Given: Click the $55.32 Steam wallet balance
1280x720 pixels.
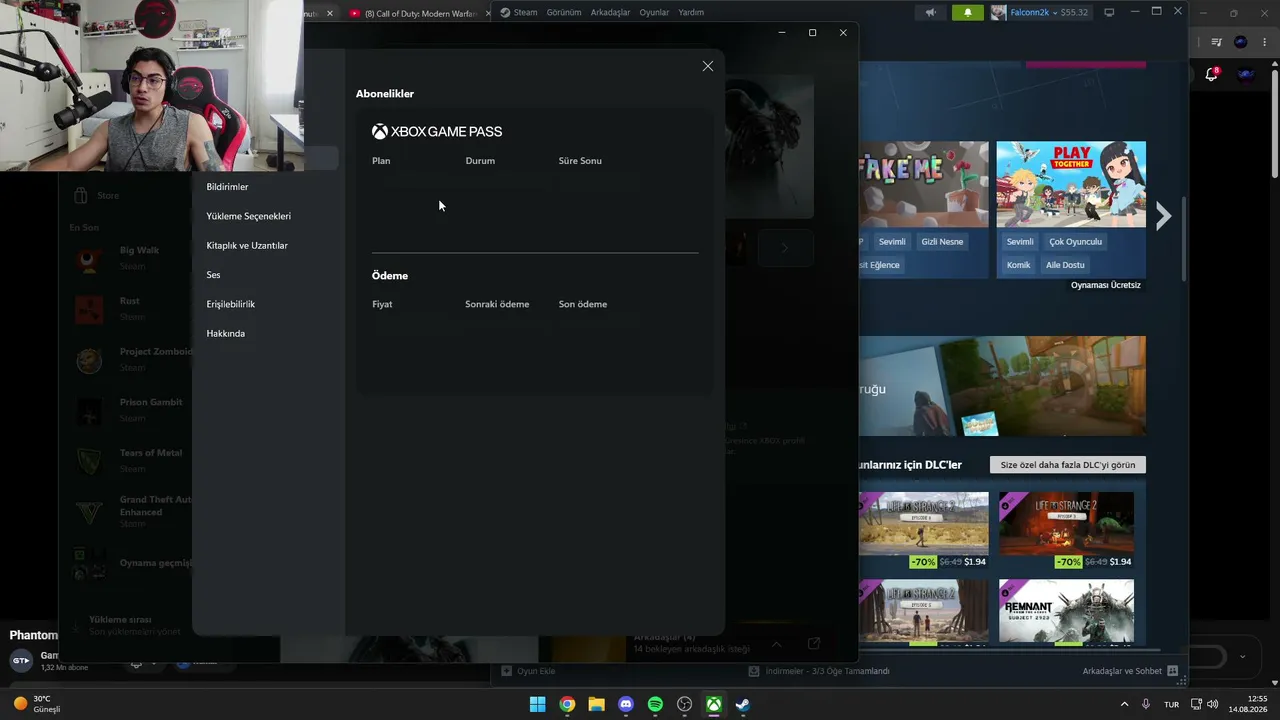Looking at the screenshot, I should 1075,13.
